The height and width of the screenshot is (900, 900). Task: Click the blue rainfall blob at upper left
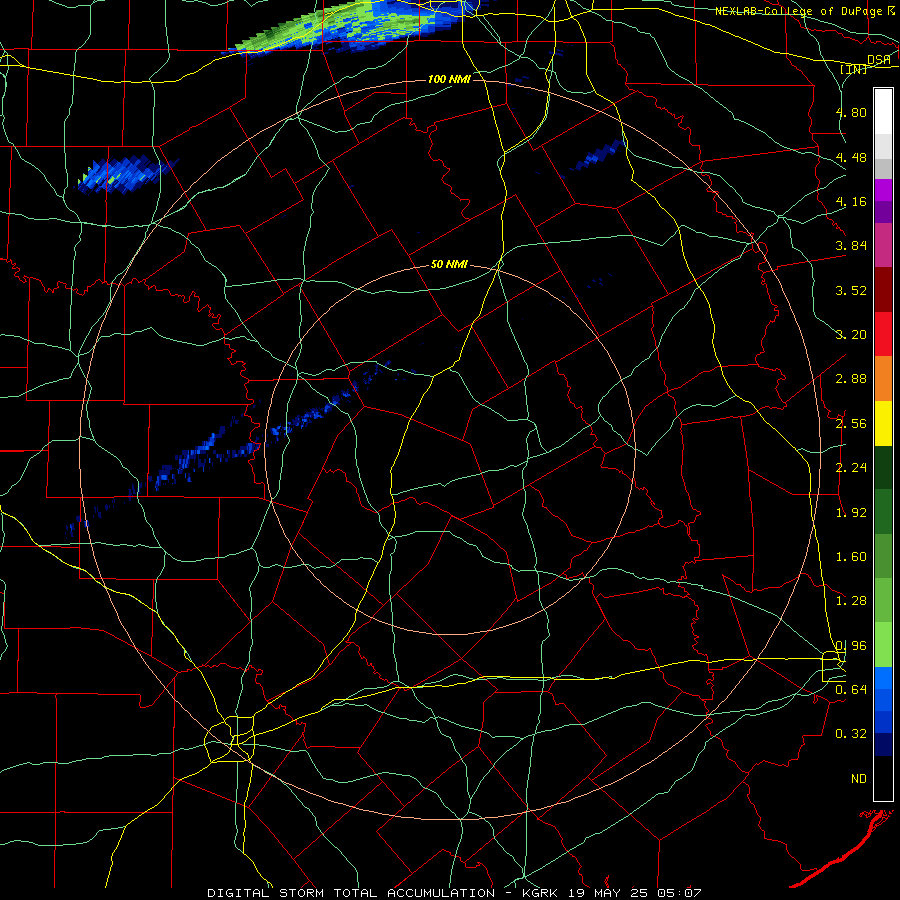[123, 174]
